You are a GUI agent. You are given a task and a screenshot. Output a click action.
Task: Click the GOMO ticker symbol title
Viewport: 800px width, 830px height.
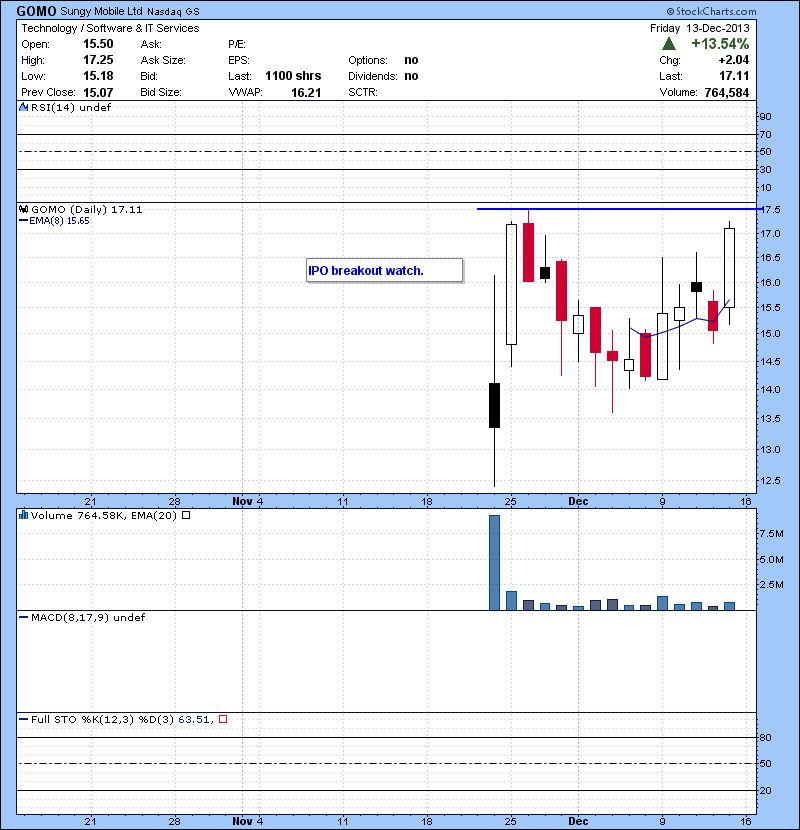pos(37,11)
